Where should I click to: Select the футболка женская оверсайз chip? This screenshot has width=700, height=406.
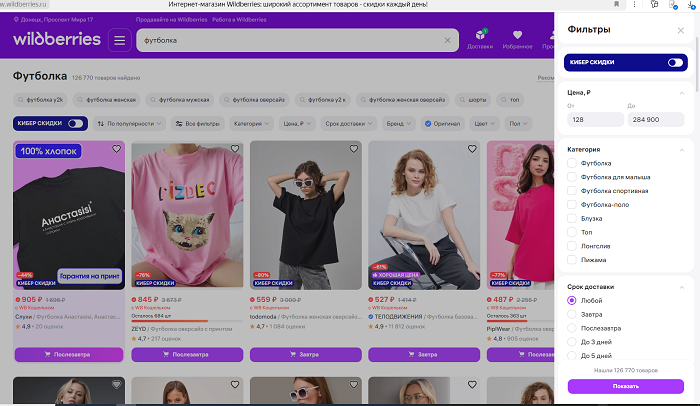(403, 100)
